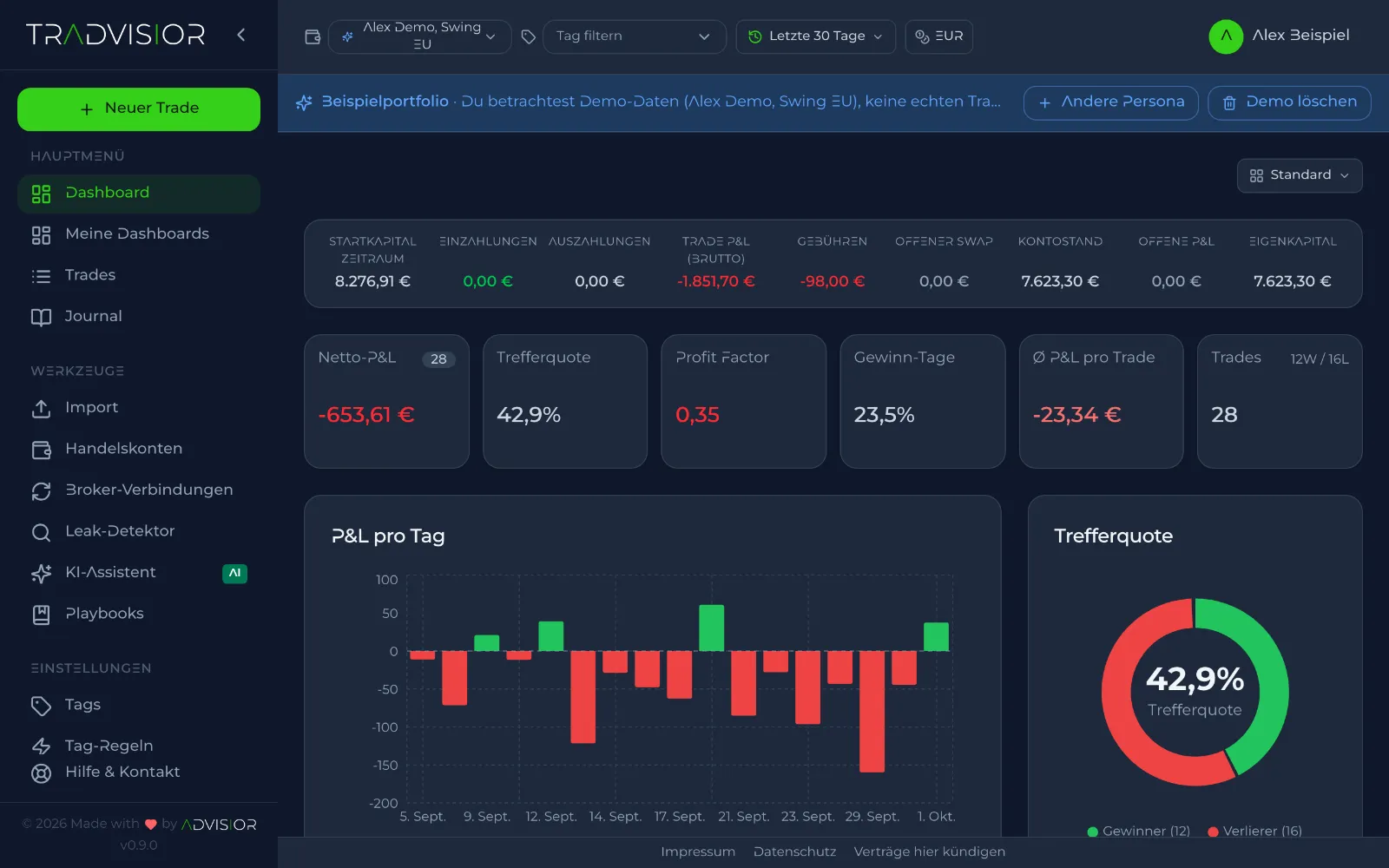Click the sparkle icon beside Beispielportfolio
Image resolution: width=1389 pixels, height=868 pixels.
click(304, 102)
